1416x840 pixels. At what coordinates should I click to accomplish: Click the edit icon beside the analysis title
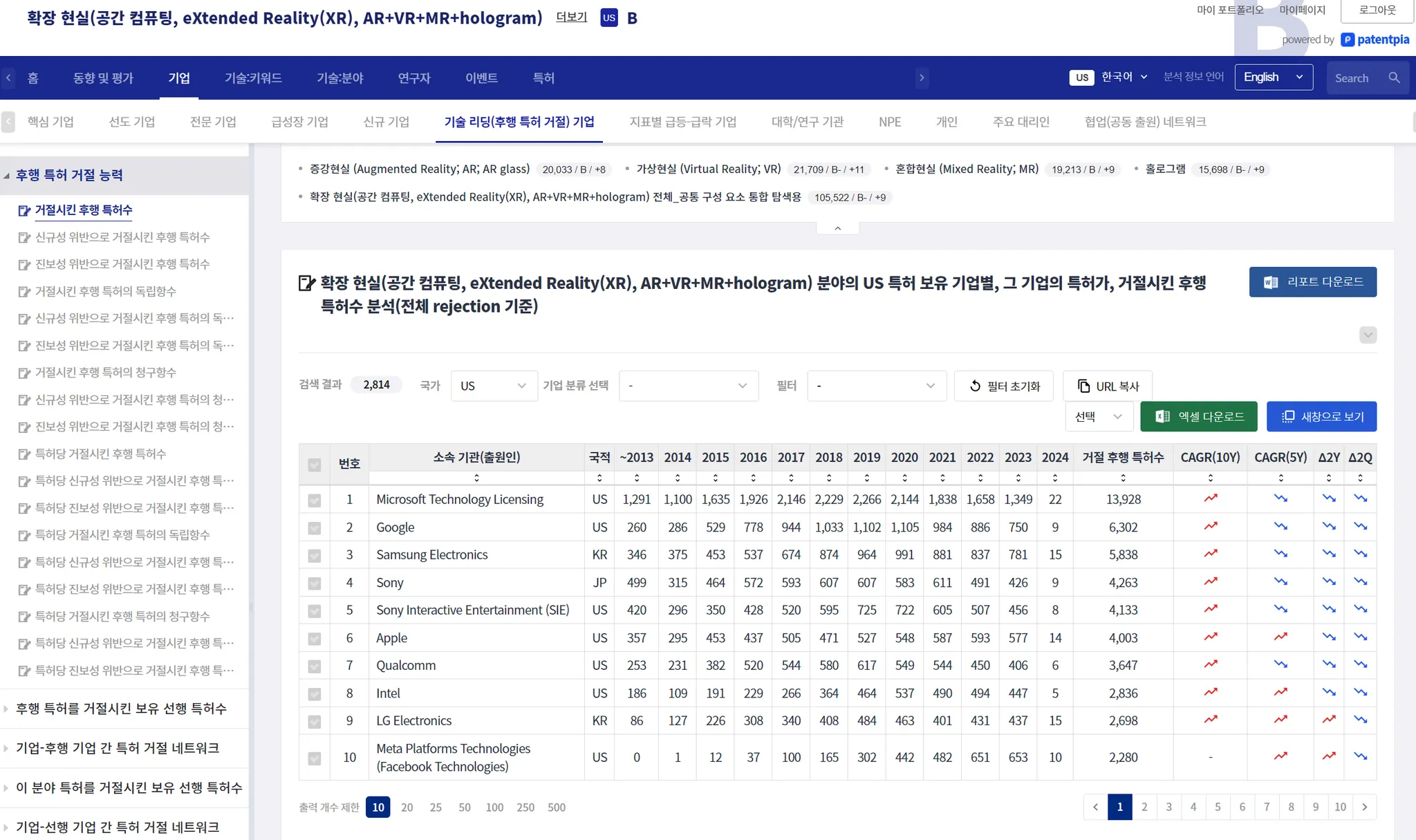tap(306, 283)
